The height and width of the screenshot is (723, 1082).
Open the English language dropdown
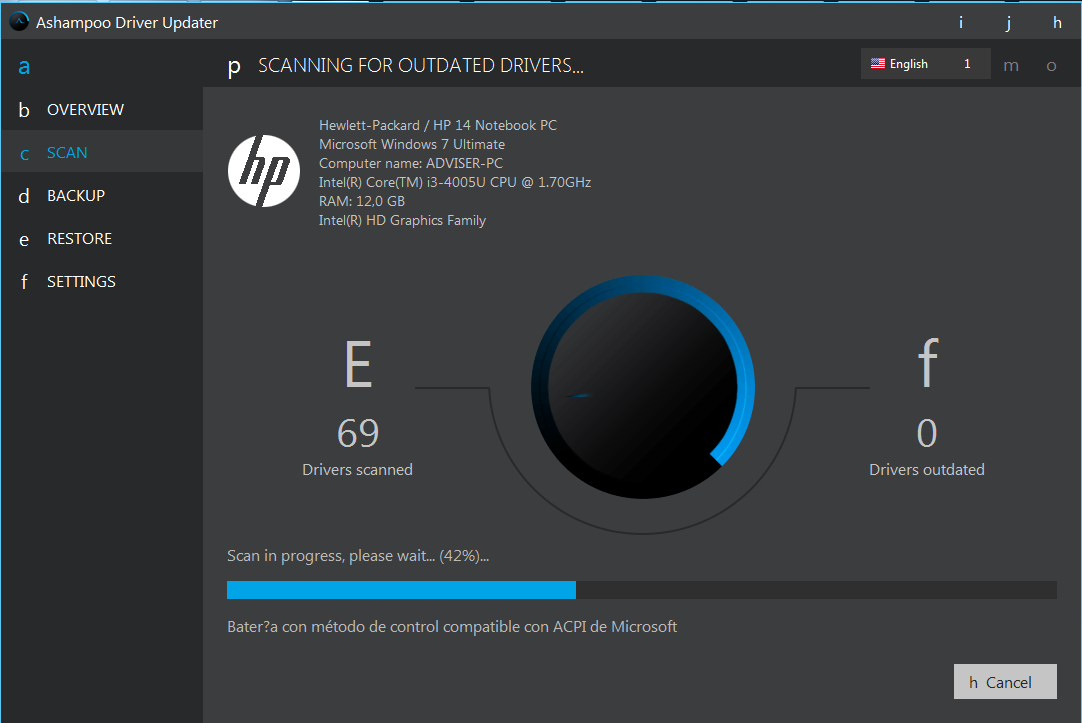[x=925, y=63]
